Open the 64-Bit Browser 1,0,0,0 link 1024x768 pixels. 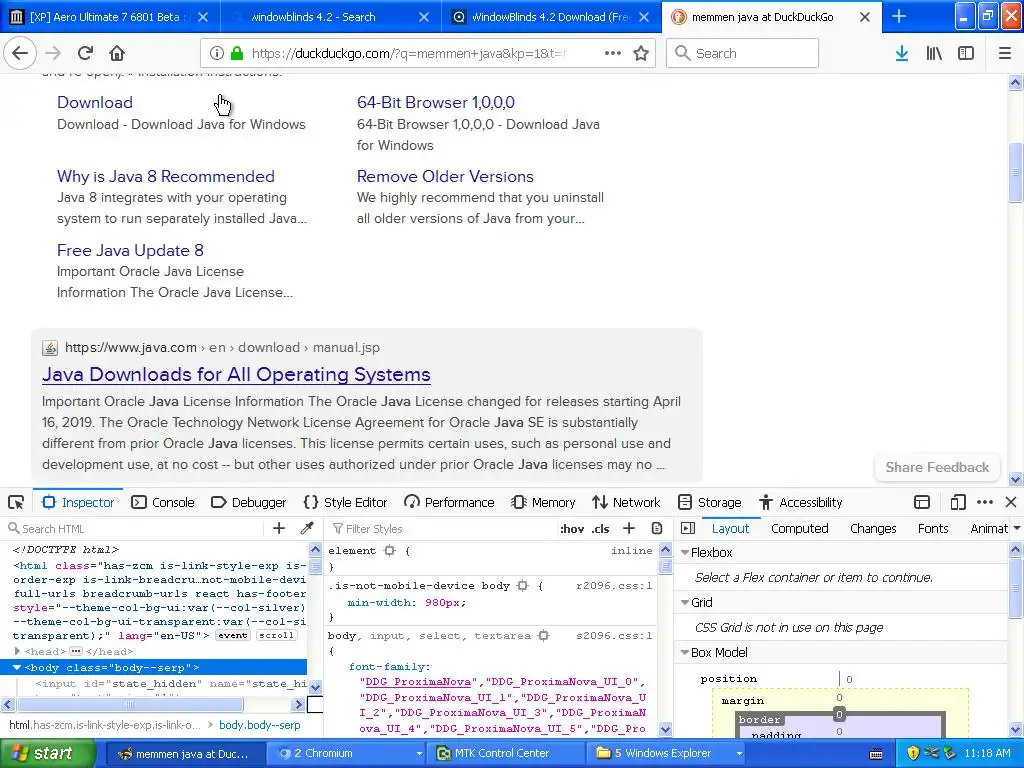(436, 102)
